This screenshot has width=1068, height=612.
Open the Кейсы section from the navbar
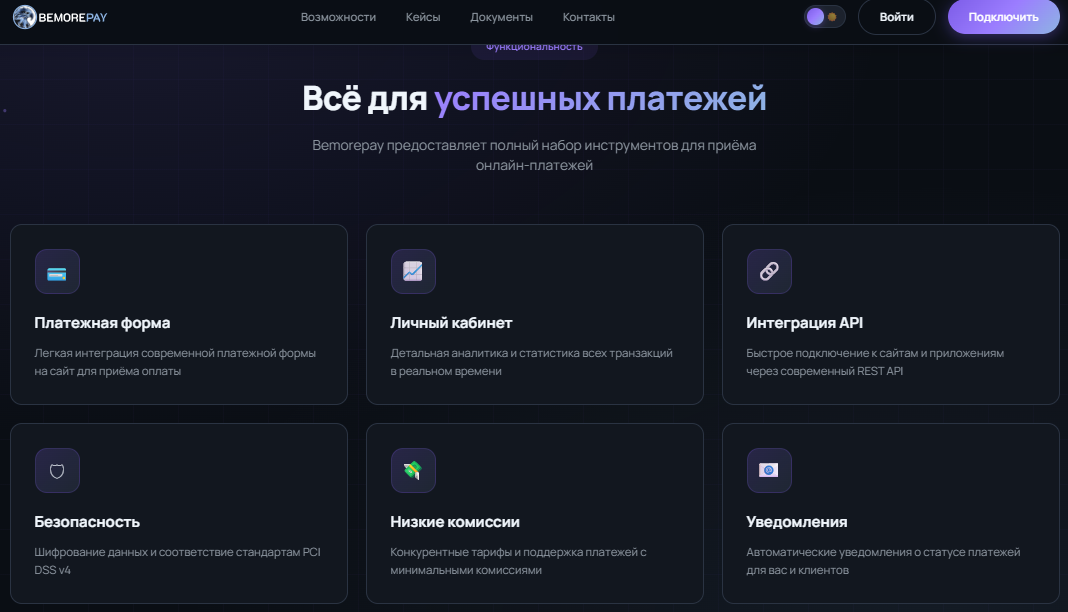click(x=422, y=17)
